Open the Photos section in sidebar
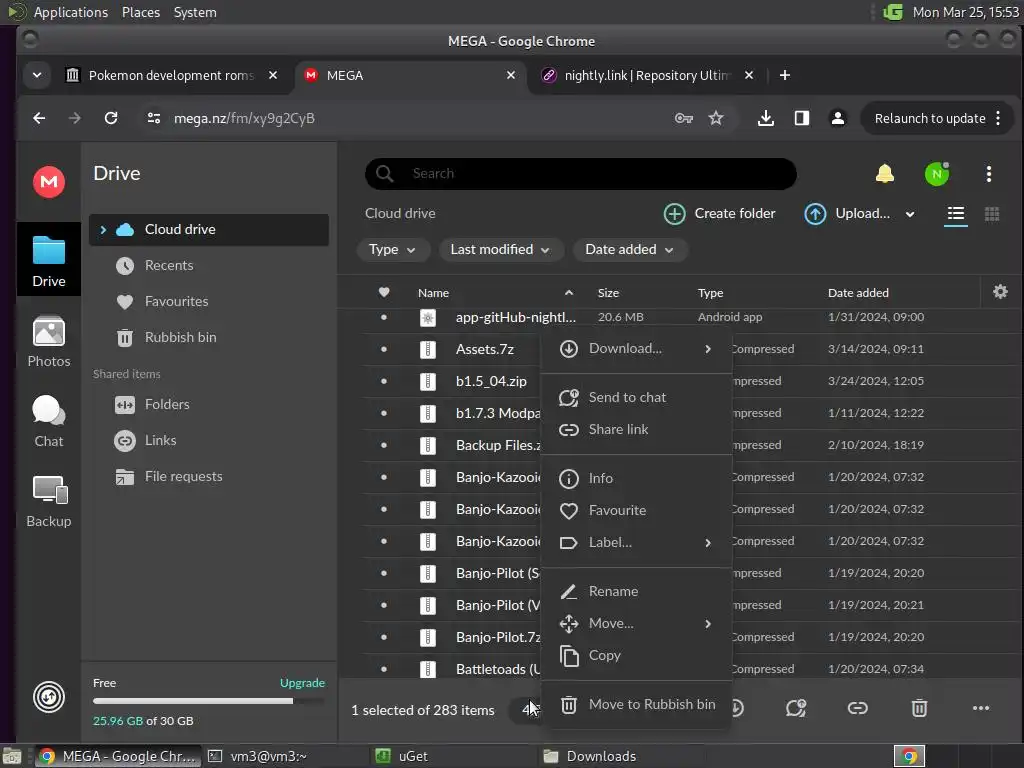The height and width of the screenshot is (768, 1024). pos(49,342)
